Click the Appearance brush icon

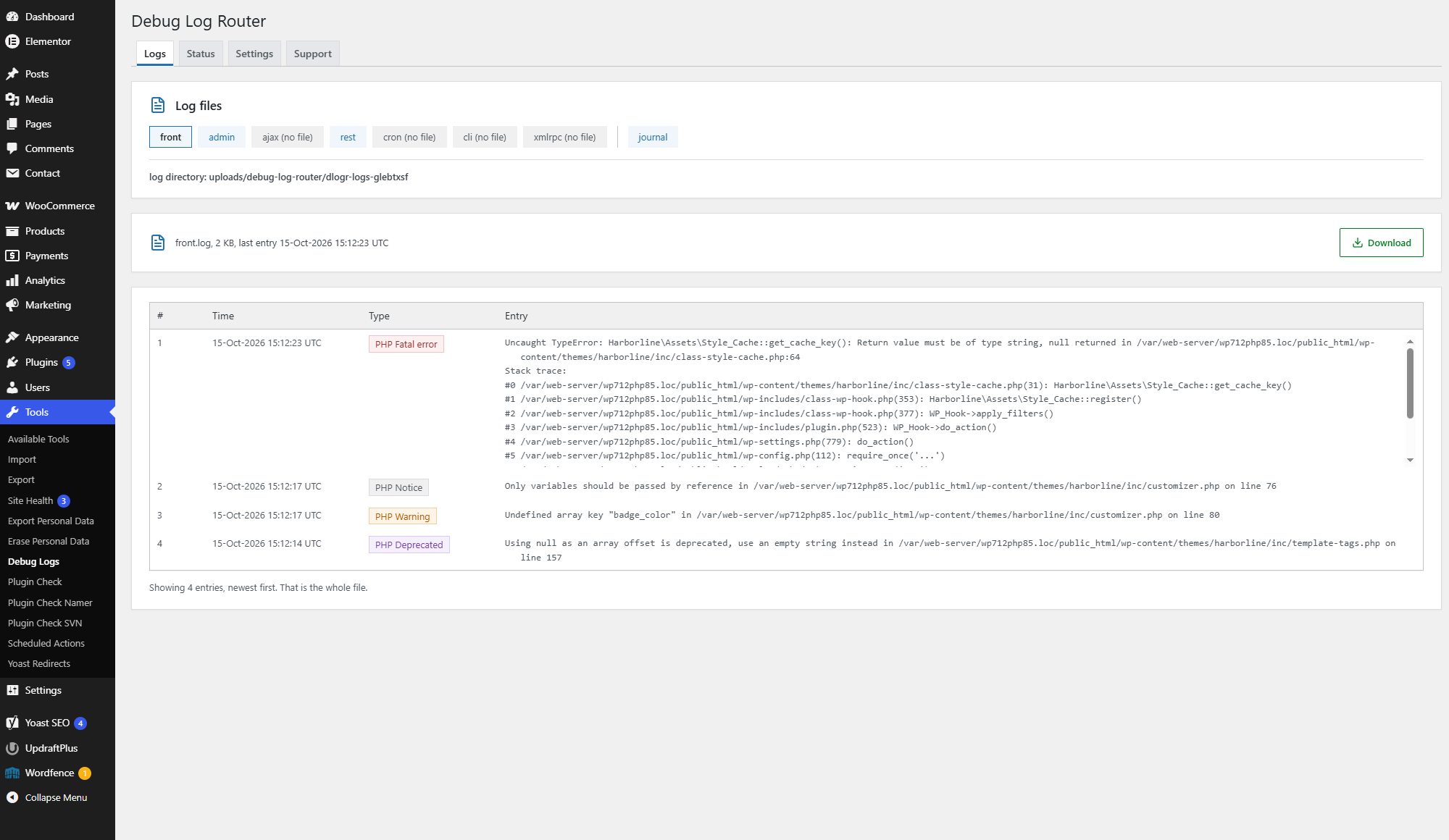click(x=12, y=337)
